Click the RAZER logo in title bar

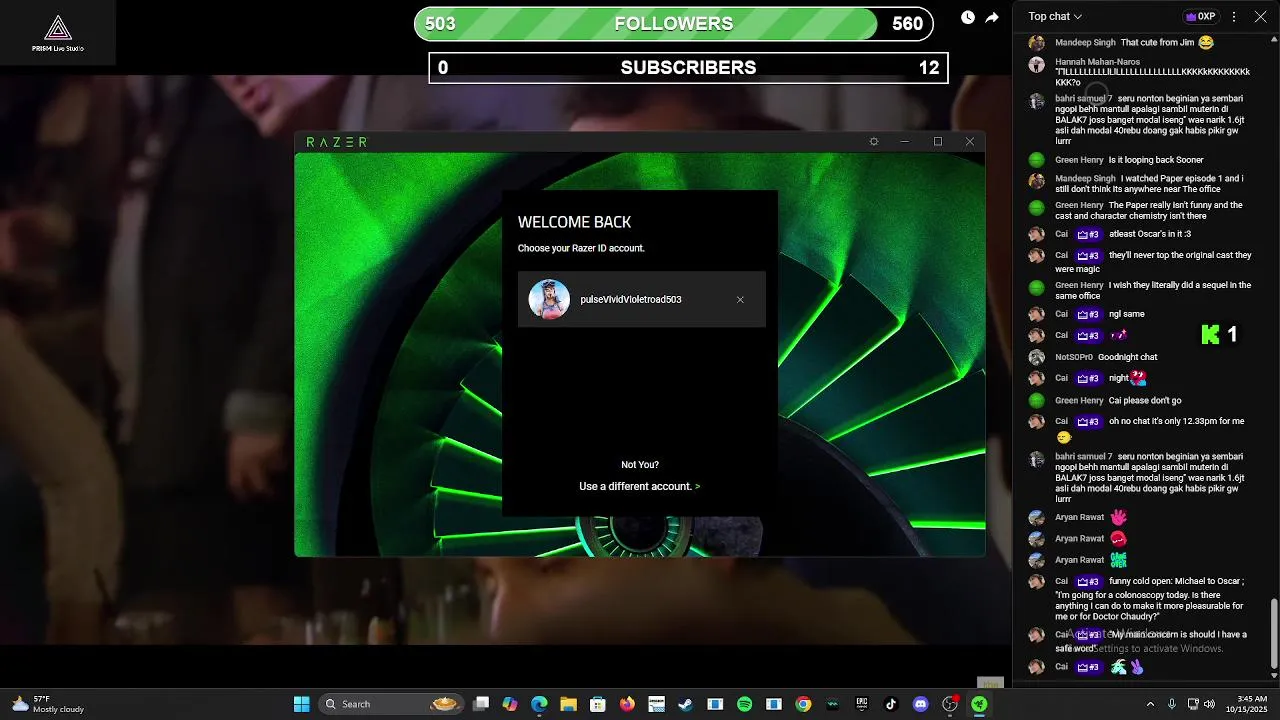coord(336,142)
